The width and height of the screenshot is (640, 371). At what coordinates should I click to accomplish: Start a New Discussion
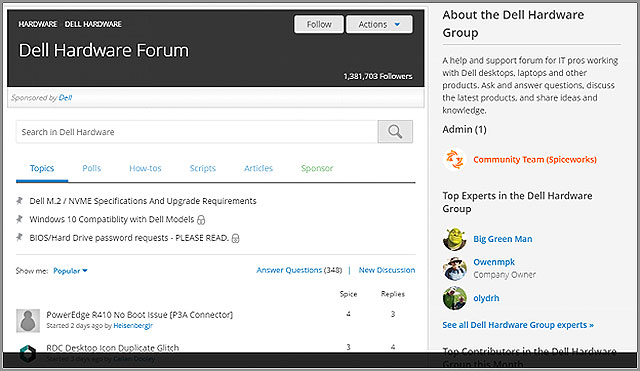coord(387,270)
